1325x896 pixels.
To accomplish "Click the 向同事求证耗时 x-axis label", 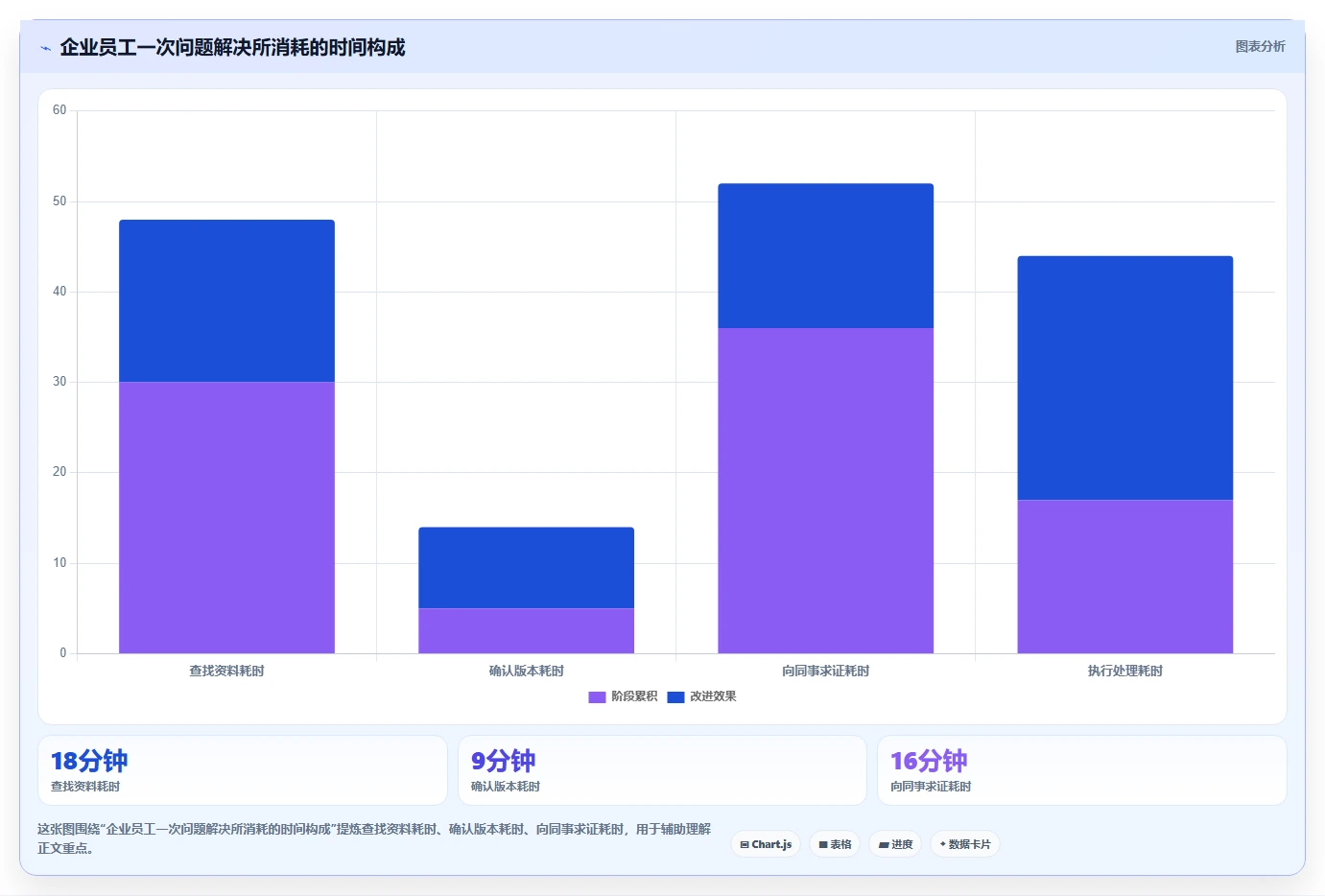I will pyautogui.click(x=825, y=671).
